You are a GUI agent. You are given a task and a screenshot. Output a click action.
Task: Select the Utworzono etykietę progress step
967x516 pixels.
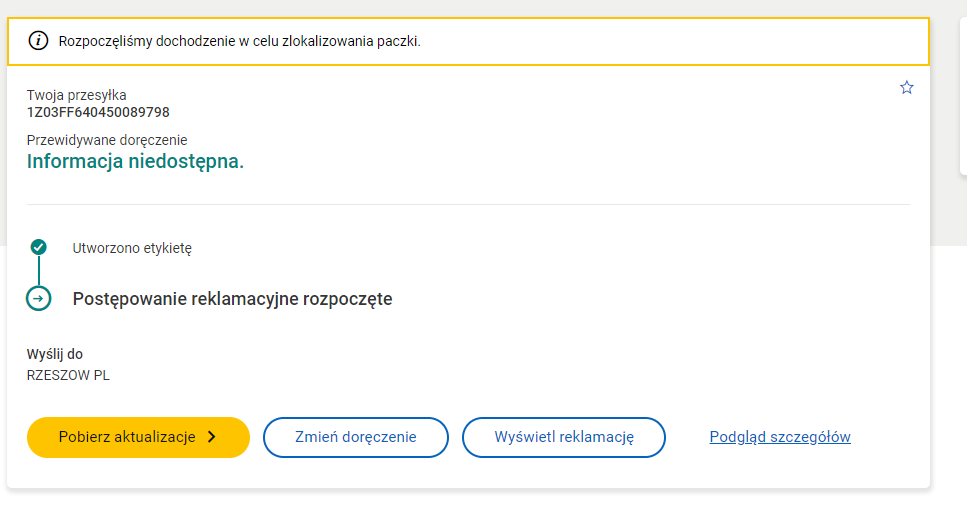[132, 248]
